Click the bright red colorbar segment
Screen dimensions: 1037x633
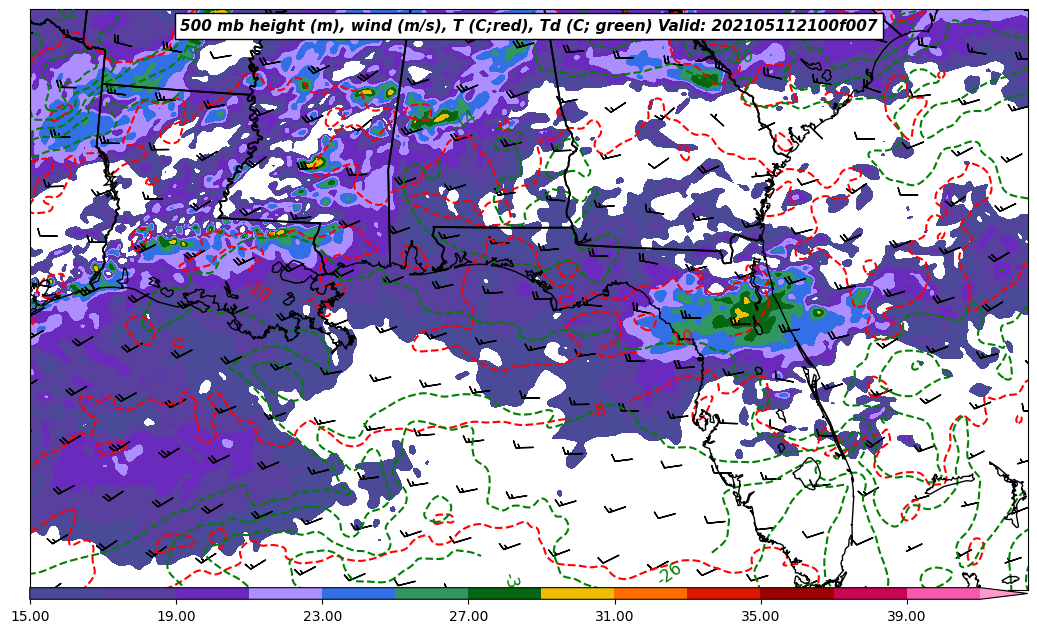point(723,593)
